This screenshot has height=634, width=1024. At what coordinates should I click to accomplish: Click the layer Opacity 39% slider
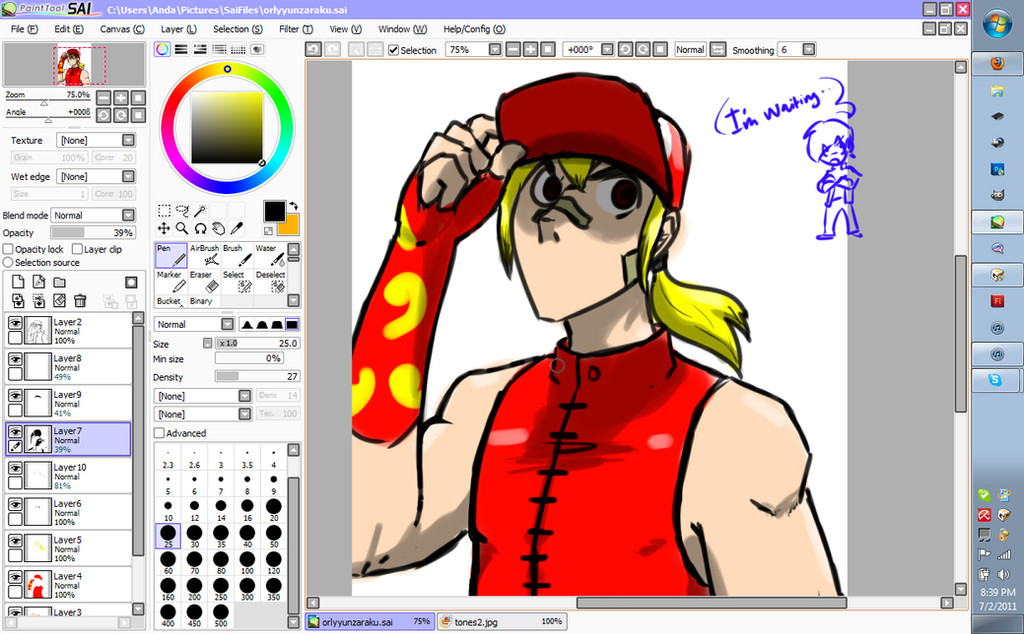(x=93, y=232)
